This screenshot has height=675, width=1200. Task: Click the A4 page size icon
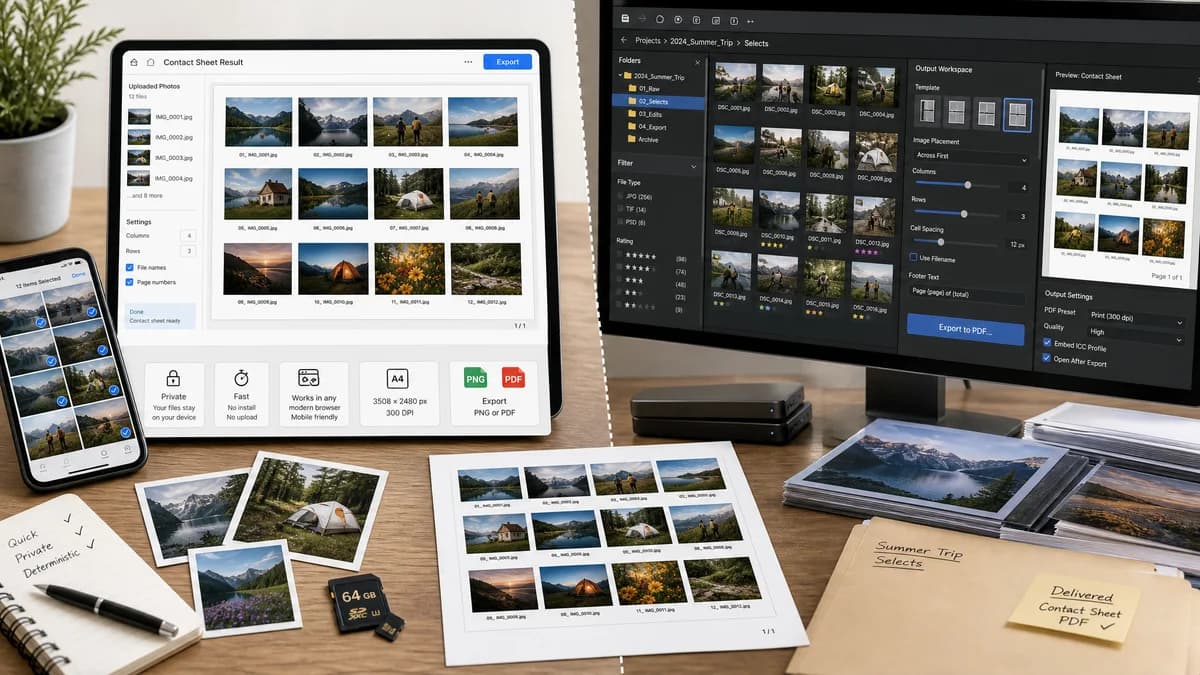[x=397, y=379]
